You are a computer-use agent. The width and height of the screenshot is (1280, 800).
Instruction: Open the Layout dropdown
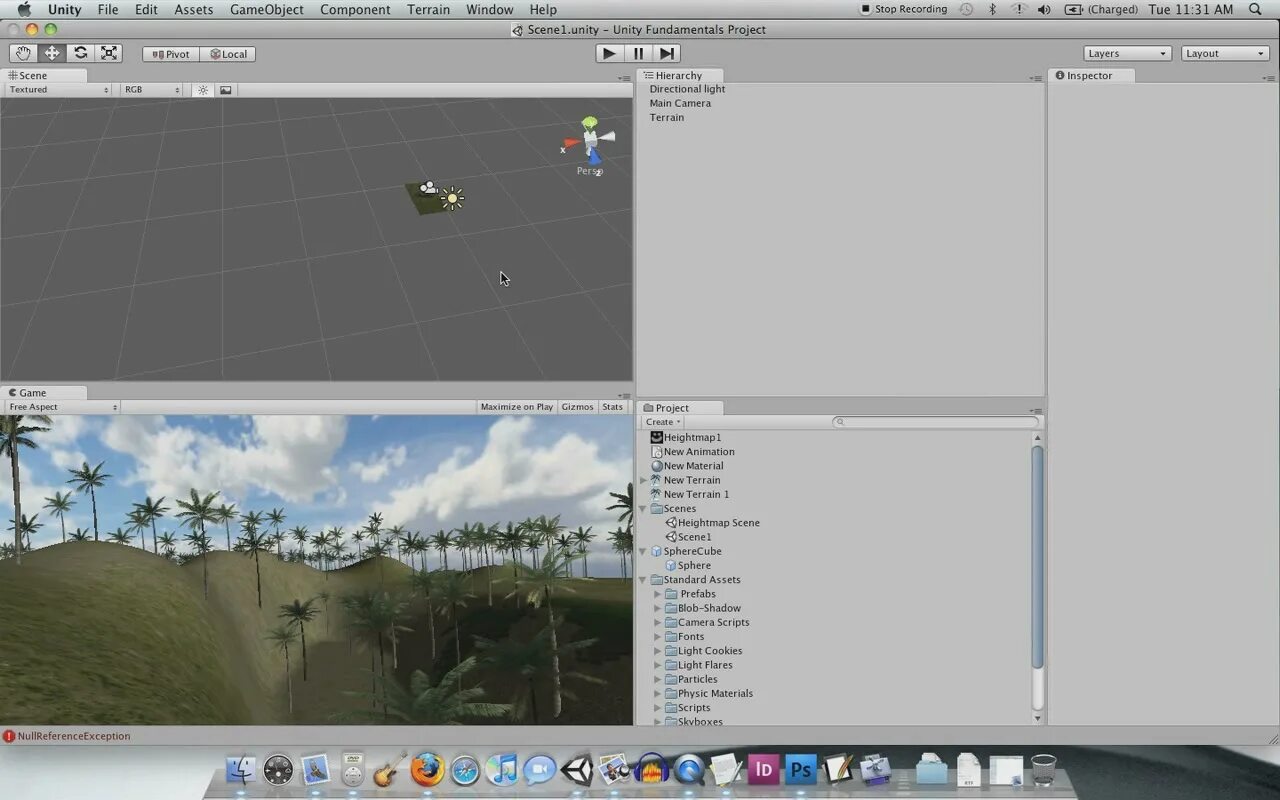pyautogui.click(x=1225, y=53)
